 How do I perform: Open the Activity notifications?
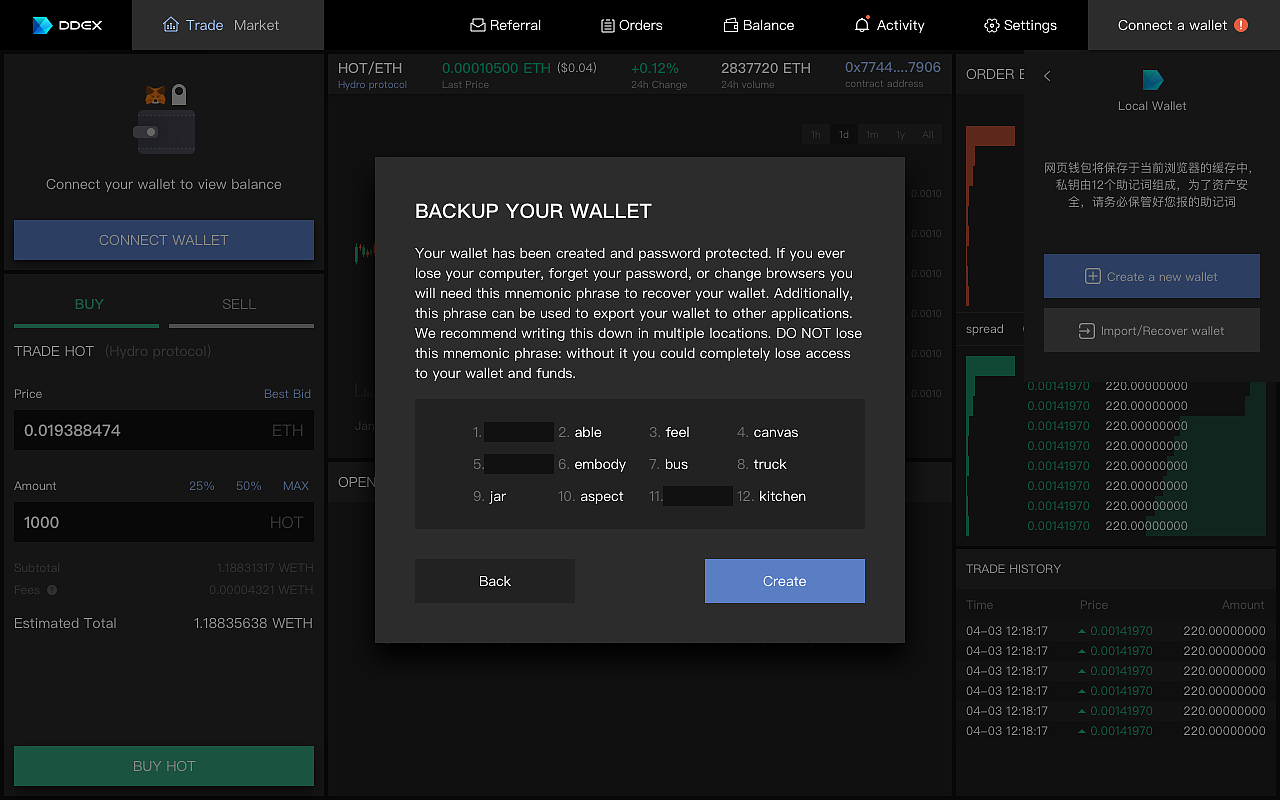coord(889,25)
